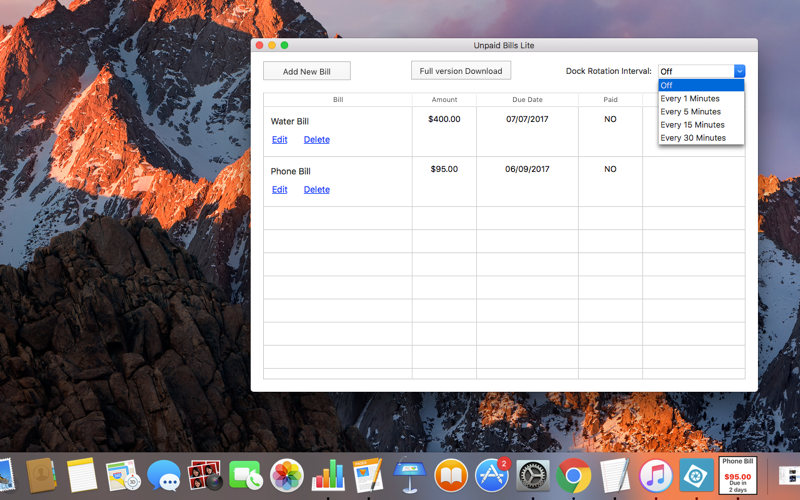
Task: Click the Add New Bill button
Action: (x=307, y=71)
